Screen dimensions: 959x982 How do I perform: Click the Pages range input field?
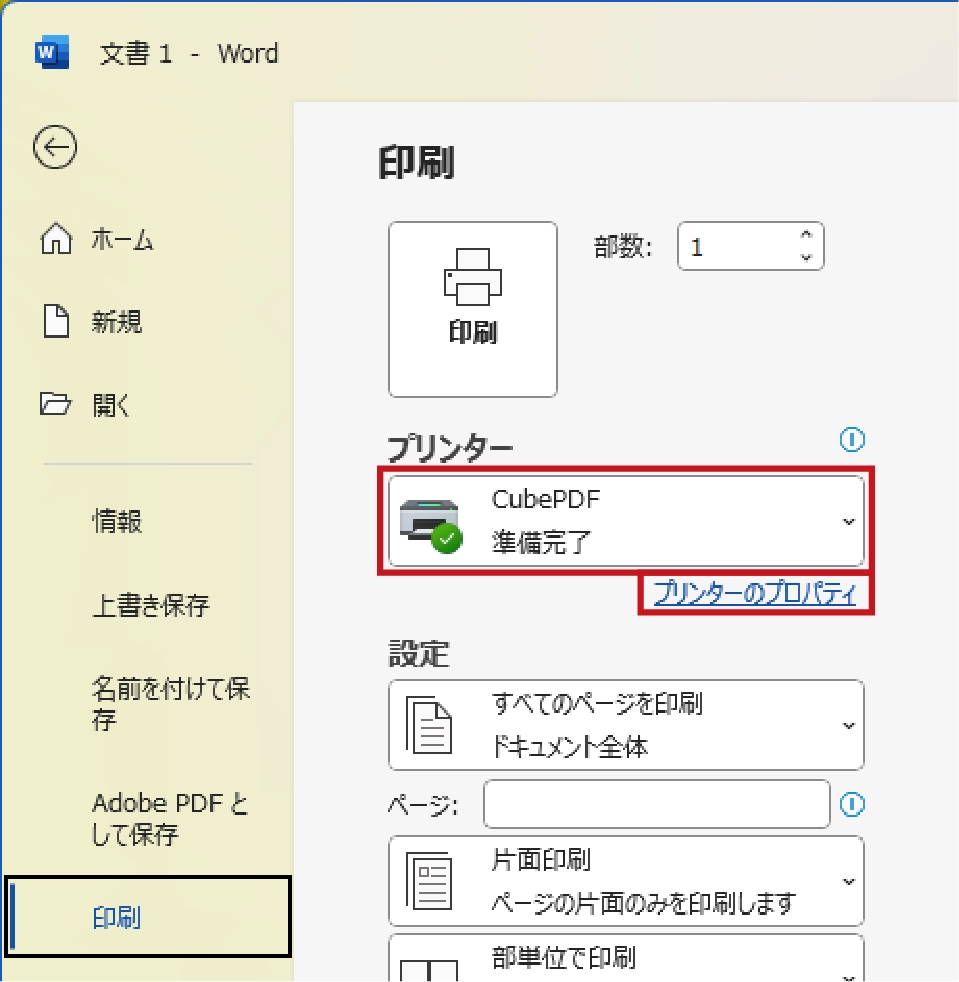point(656,804)
